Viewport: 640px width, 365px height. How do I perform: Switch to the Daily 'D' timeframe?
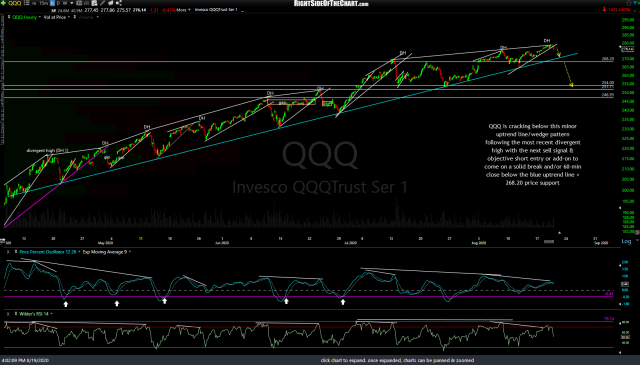(58, 3)
